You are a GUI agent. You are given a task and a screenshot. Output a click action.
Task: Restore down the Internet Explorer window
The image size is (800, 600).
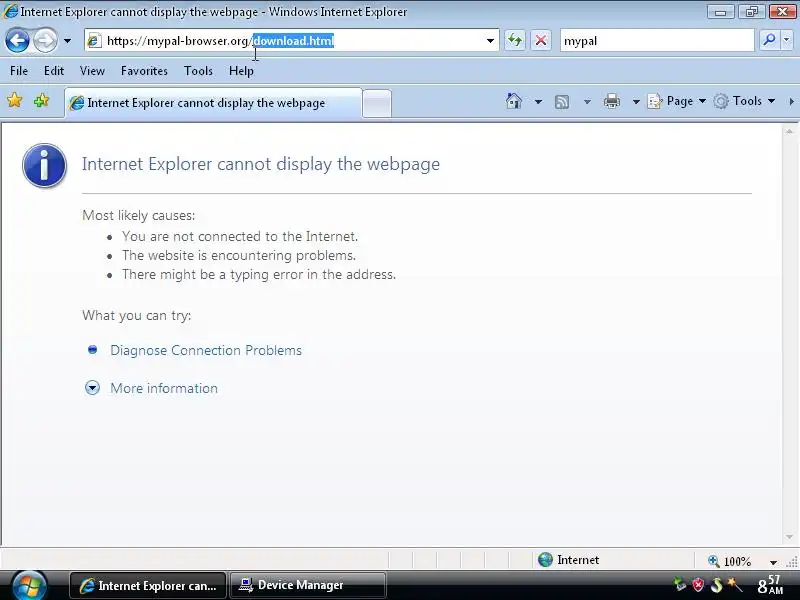(x=751, y=12)
